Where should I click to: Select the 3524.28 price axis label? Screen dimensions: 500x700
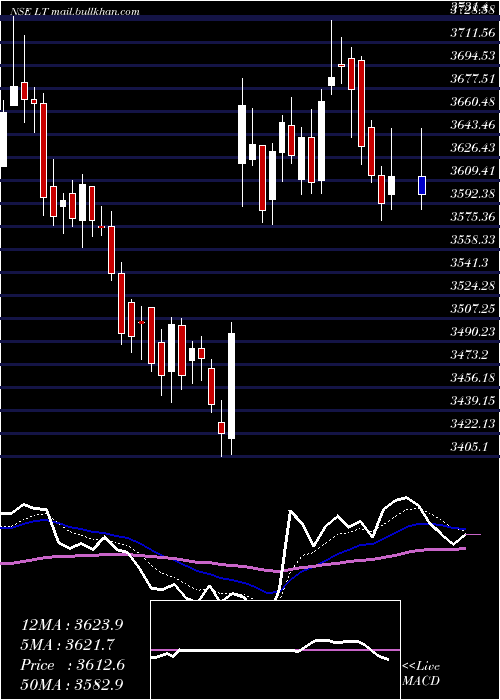473,286
